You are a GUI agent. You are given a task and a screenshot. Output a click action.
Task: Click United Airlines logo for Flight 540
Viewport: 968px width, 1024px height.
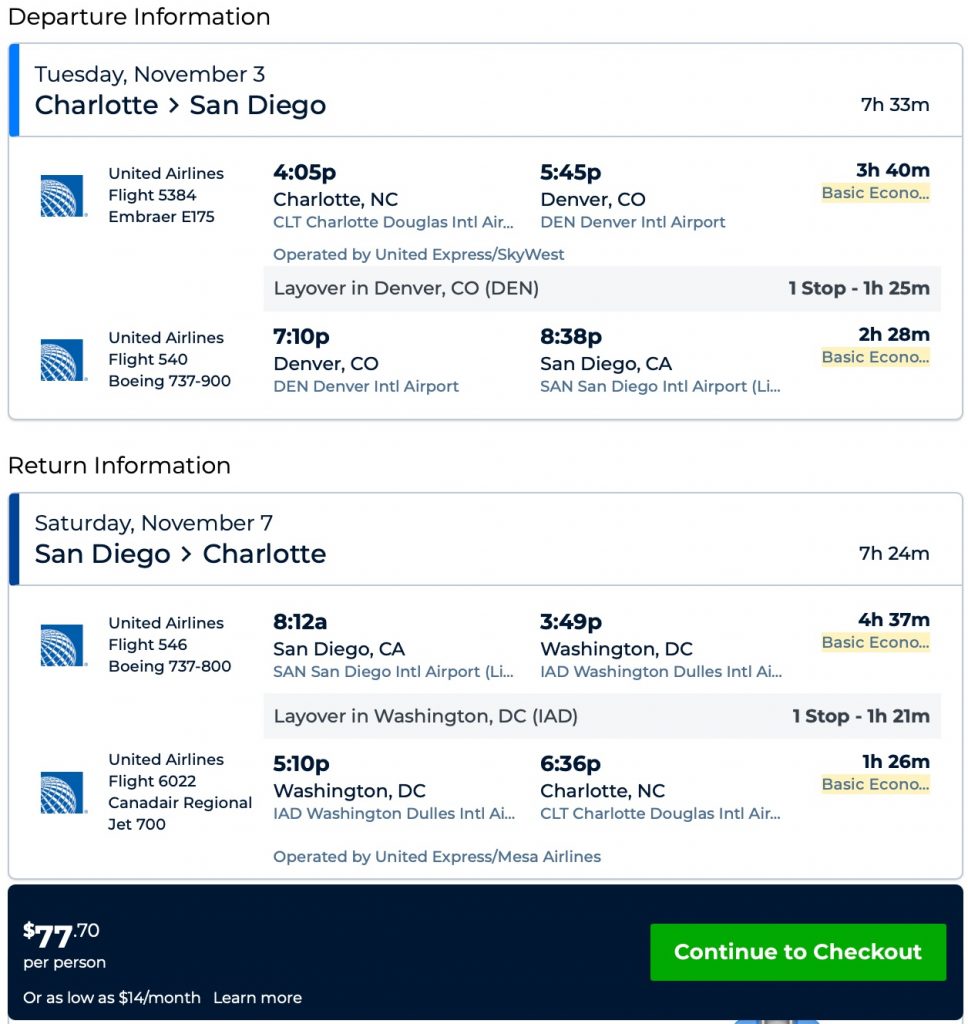pos(63,360)
